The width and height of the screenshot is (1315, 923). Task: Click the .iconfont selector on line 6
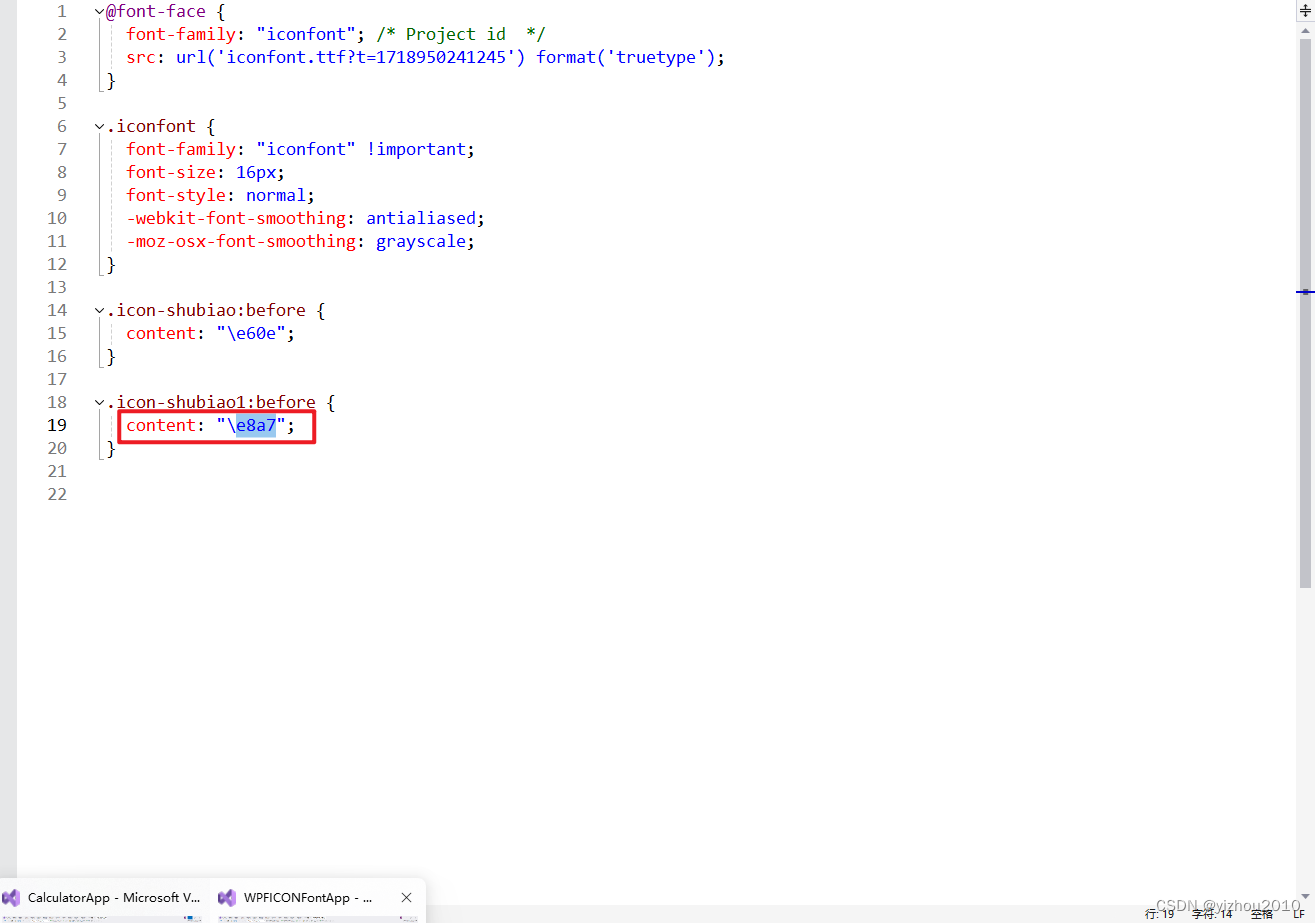[x=151, y=127]
